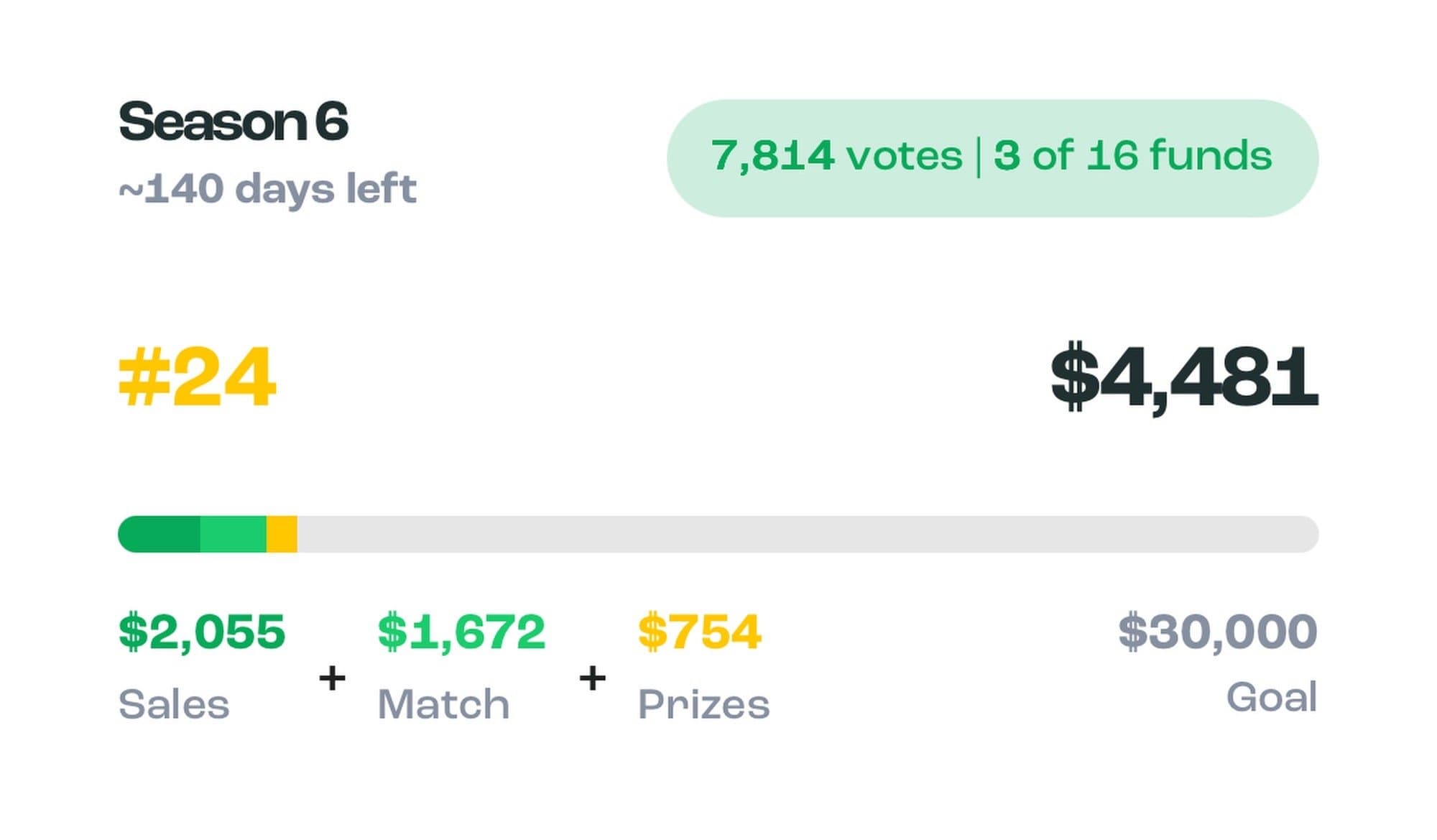Click the dark green Sales progress segment
Screen dimensions: 1437x840
pos(161,534)
